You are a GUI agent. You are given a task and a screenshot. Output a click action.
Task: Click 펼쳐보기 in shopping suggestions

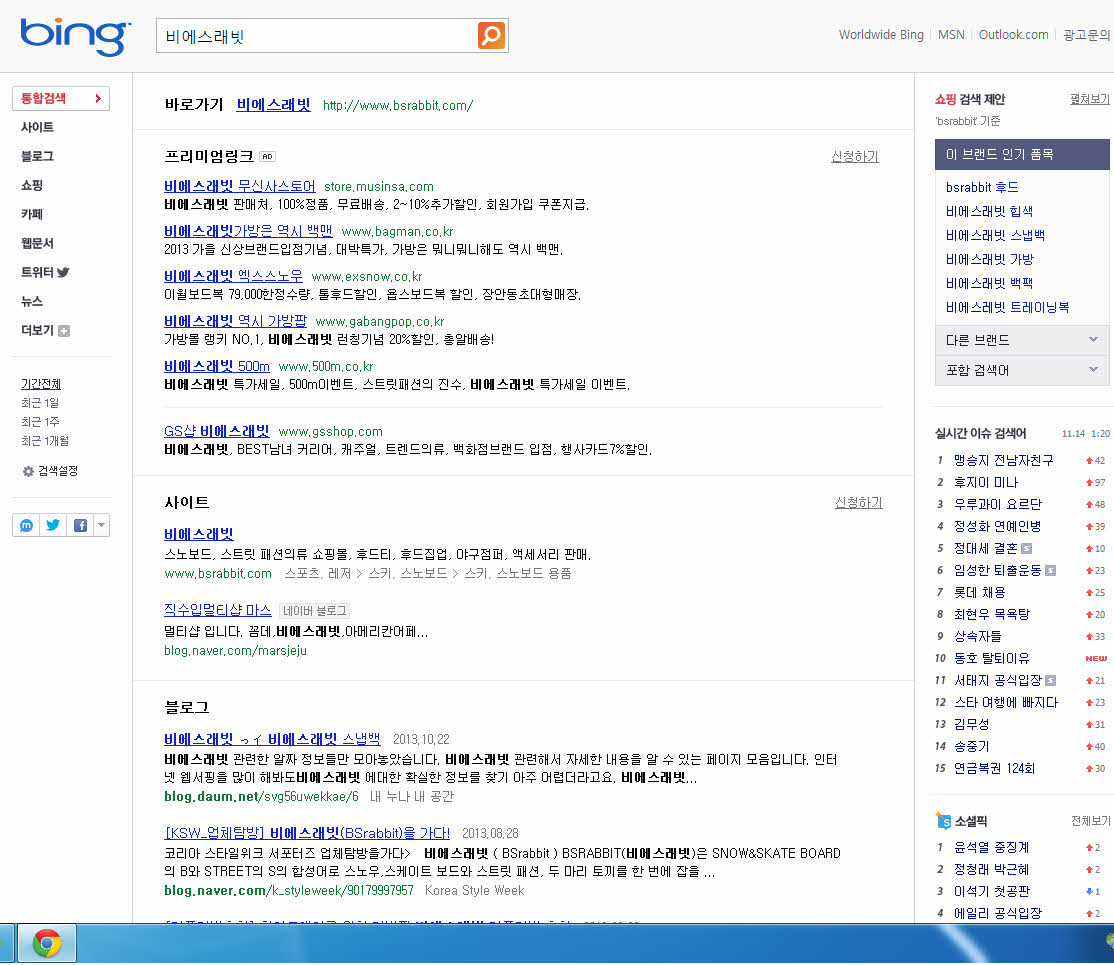tap(1089, 99)
